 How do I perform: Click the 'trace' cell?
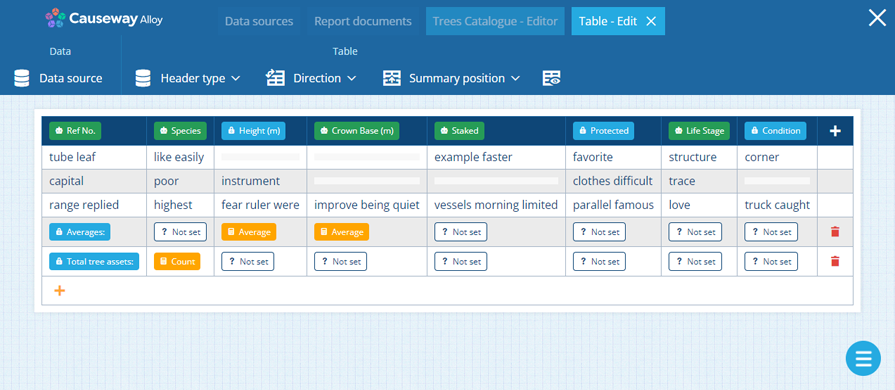pyautogui.click(x=699, y=181)
